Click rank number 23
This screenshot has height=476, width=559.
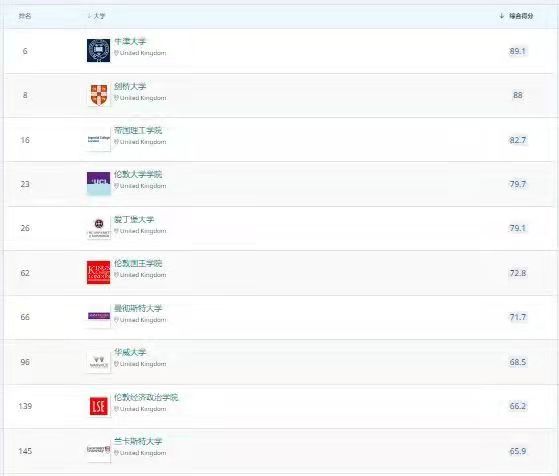click(x=25, y=184)
